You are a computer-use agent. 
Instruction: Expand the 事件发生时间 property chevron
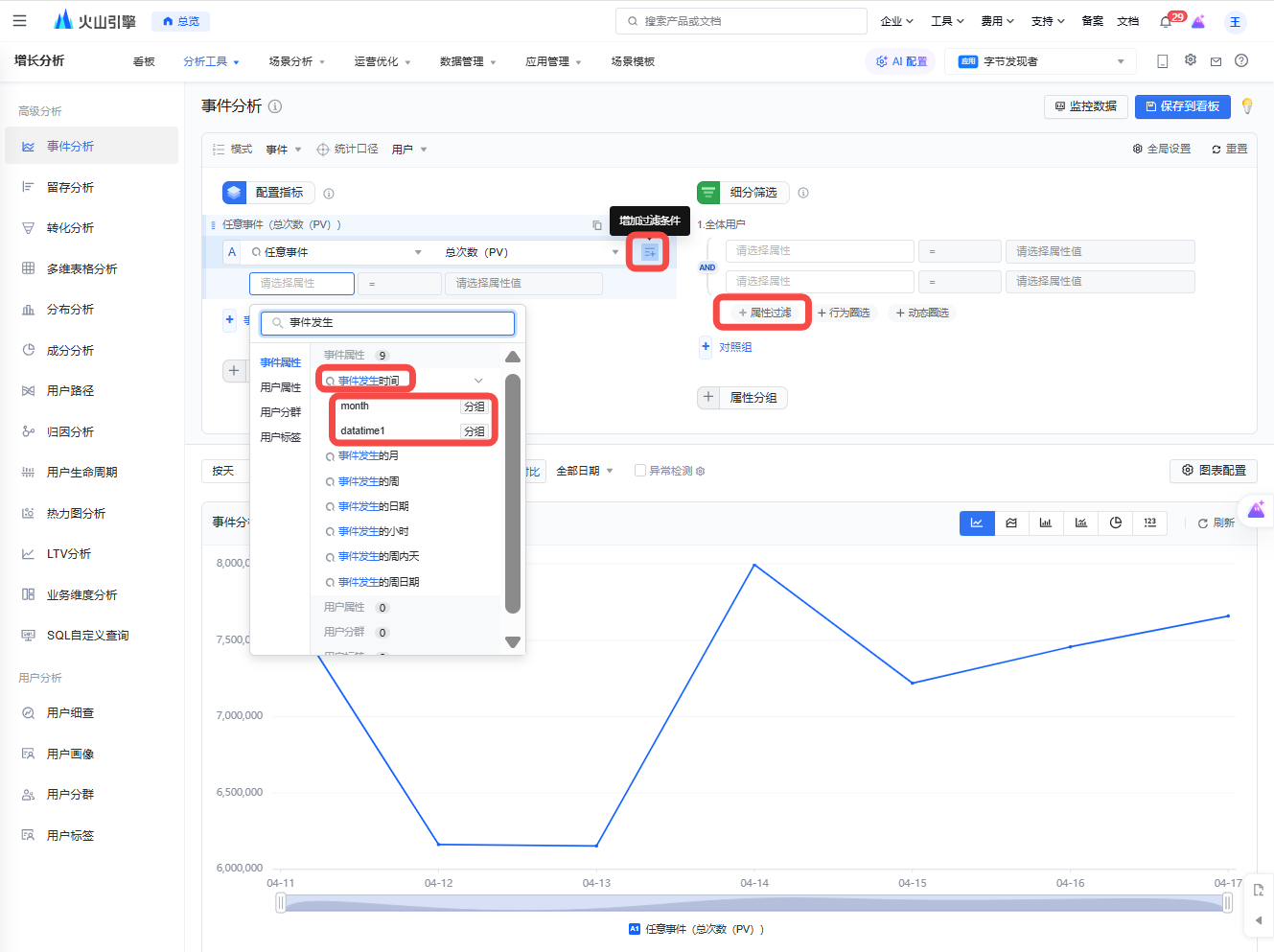tap(478, 381)
